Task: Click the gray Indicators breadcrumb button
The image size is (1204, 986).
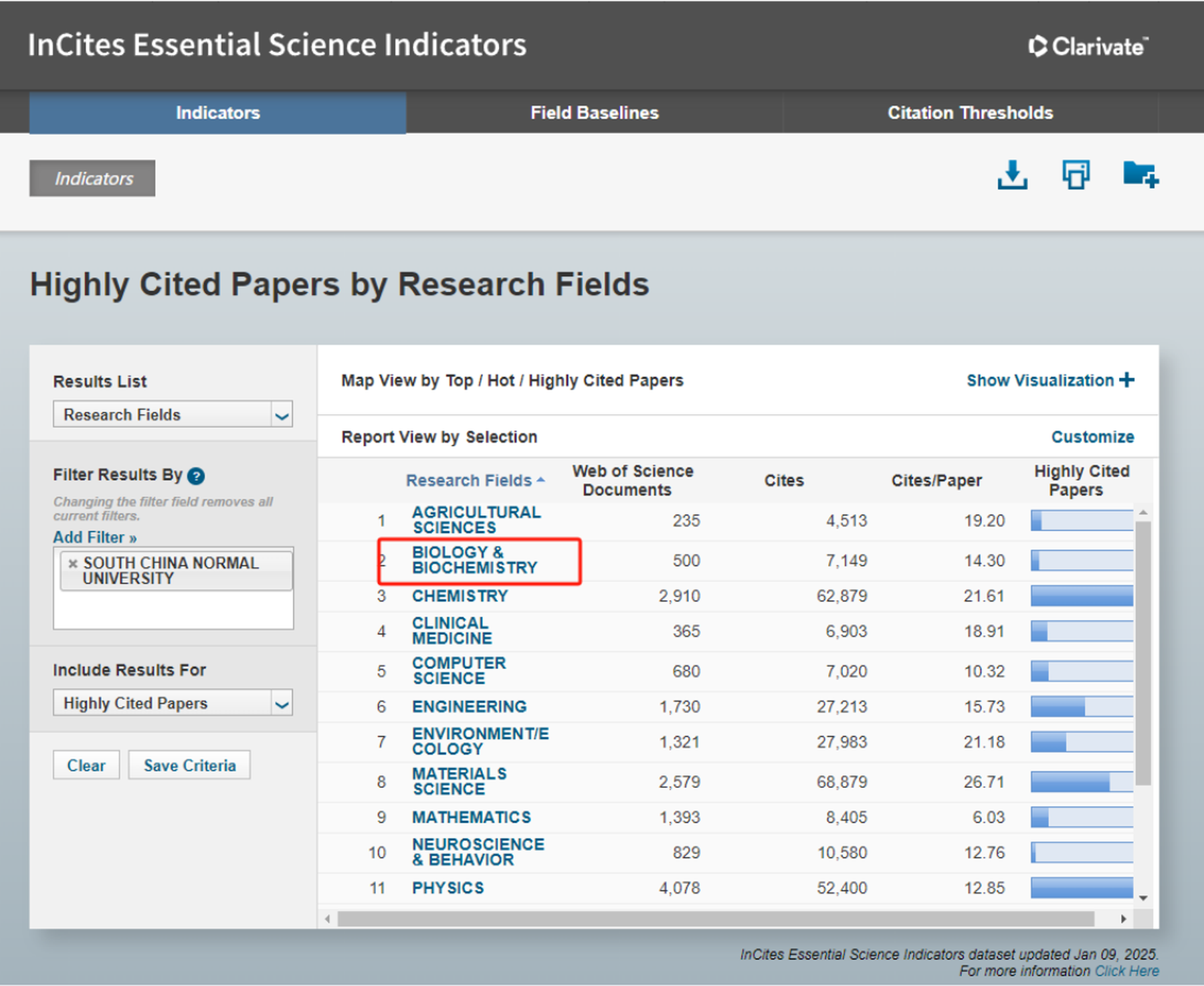Action: 92,178
